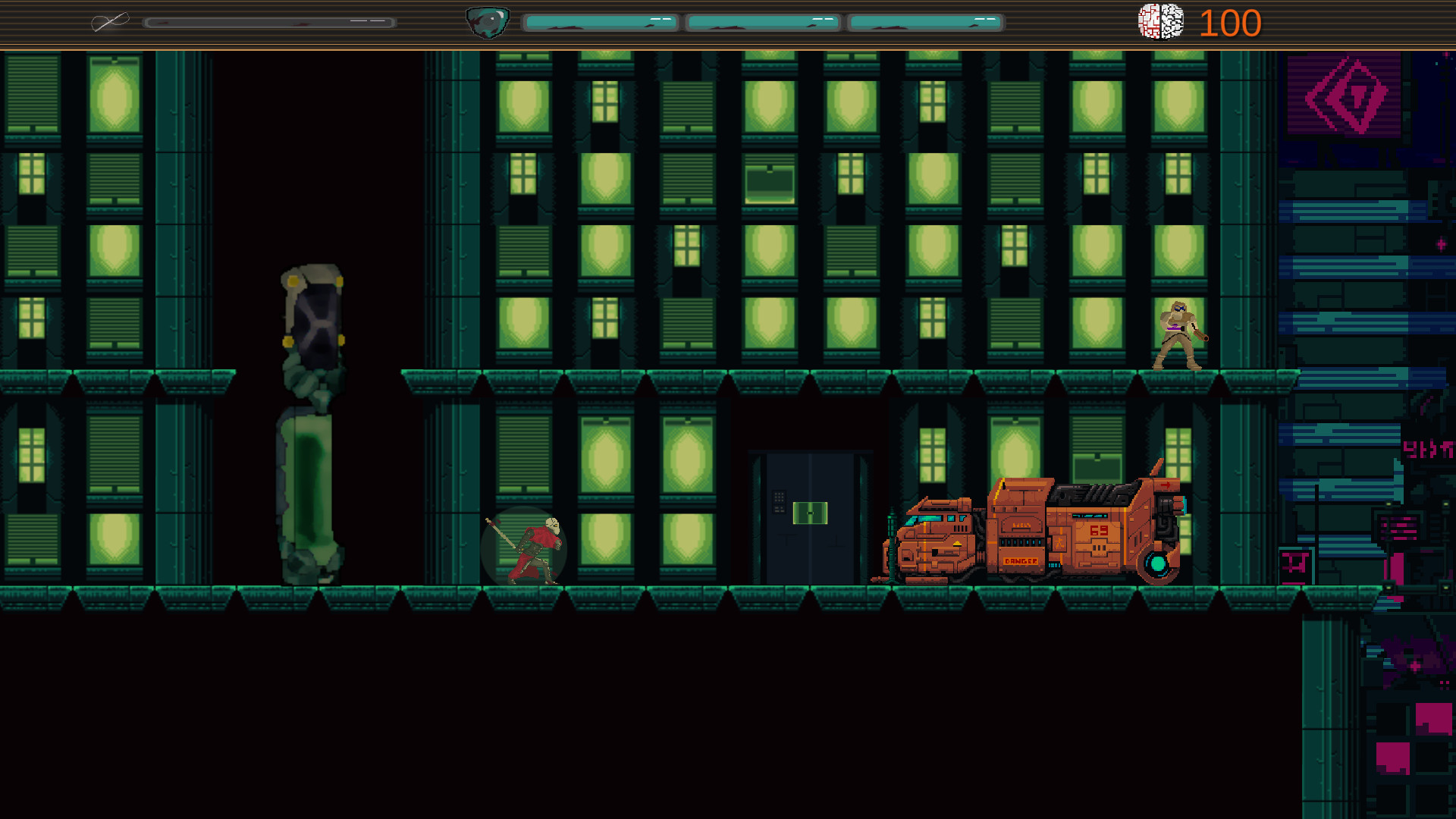Click the gray weapon energy bar
Viewport: 1456px width, 819px height.
coord(269,23)
